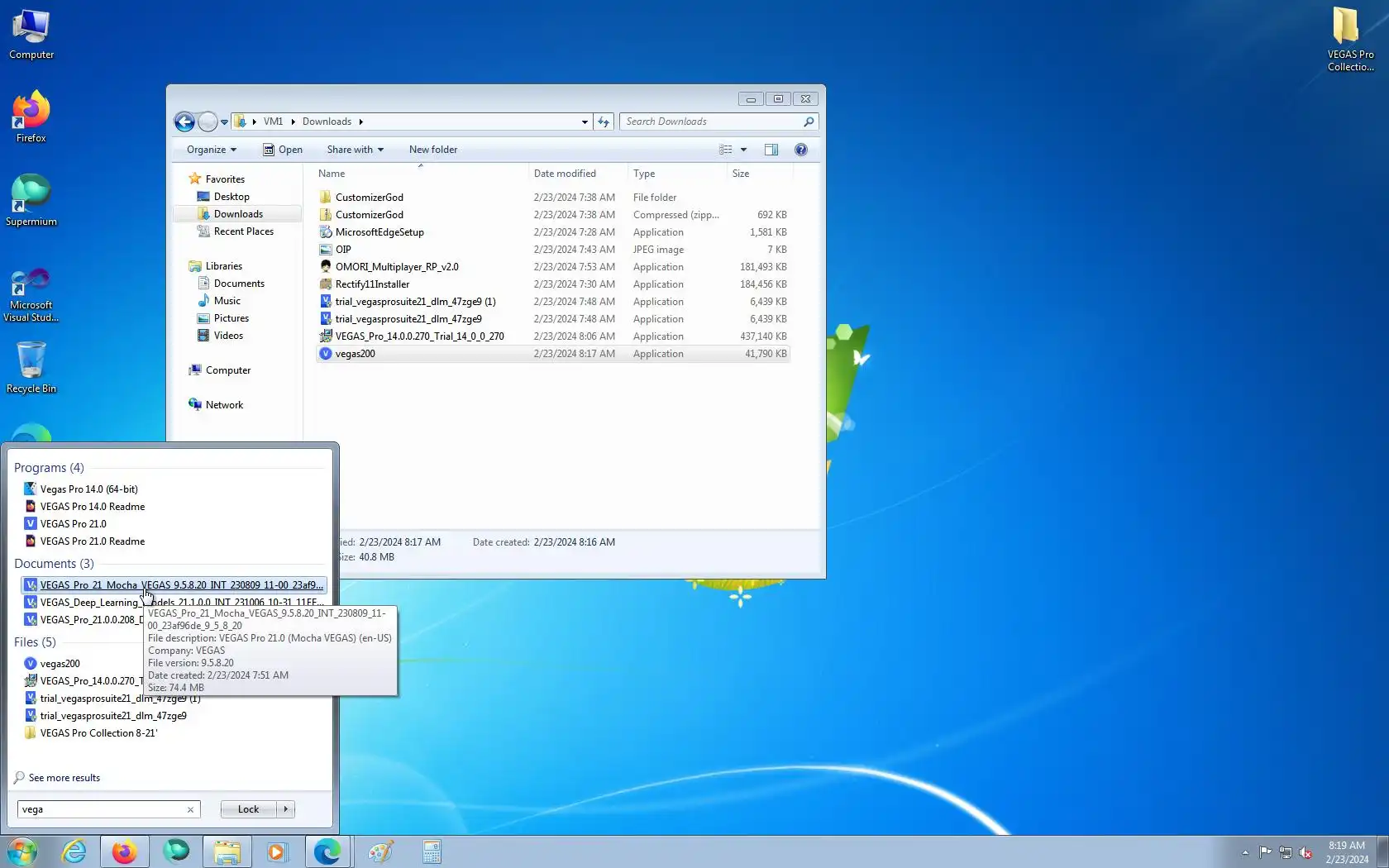This screenshot has width=1389, height=868.
Task: Click the search magnifier in Explorer
Action: point(809,122)
